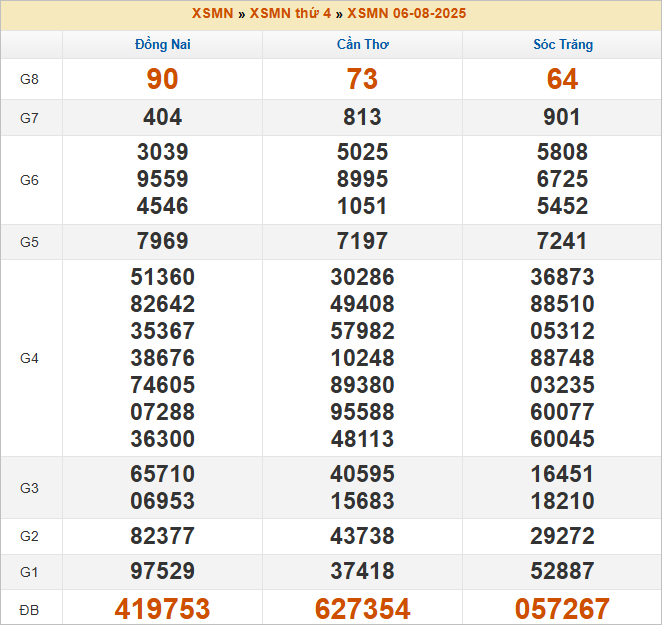The width and height of the screenshot is (662, 625).
Task: Open the XSMN 06-08-2025 link
Action: (x=407, y=14)
